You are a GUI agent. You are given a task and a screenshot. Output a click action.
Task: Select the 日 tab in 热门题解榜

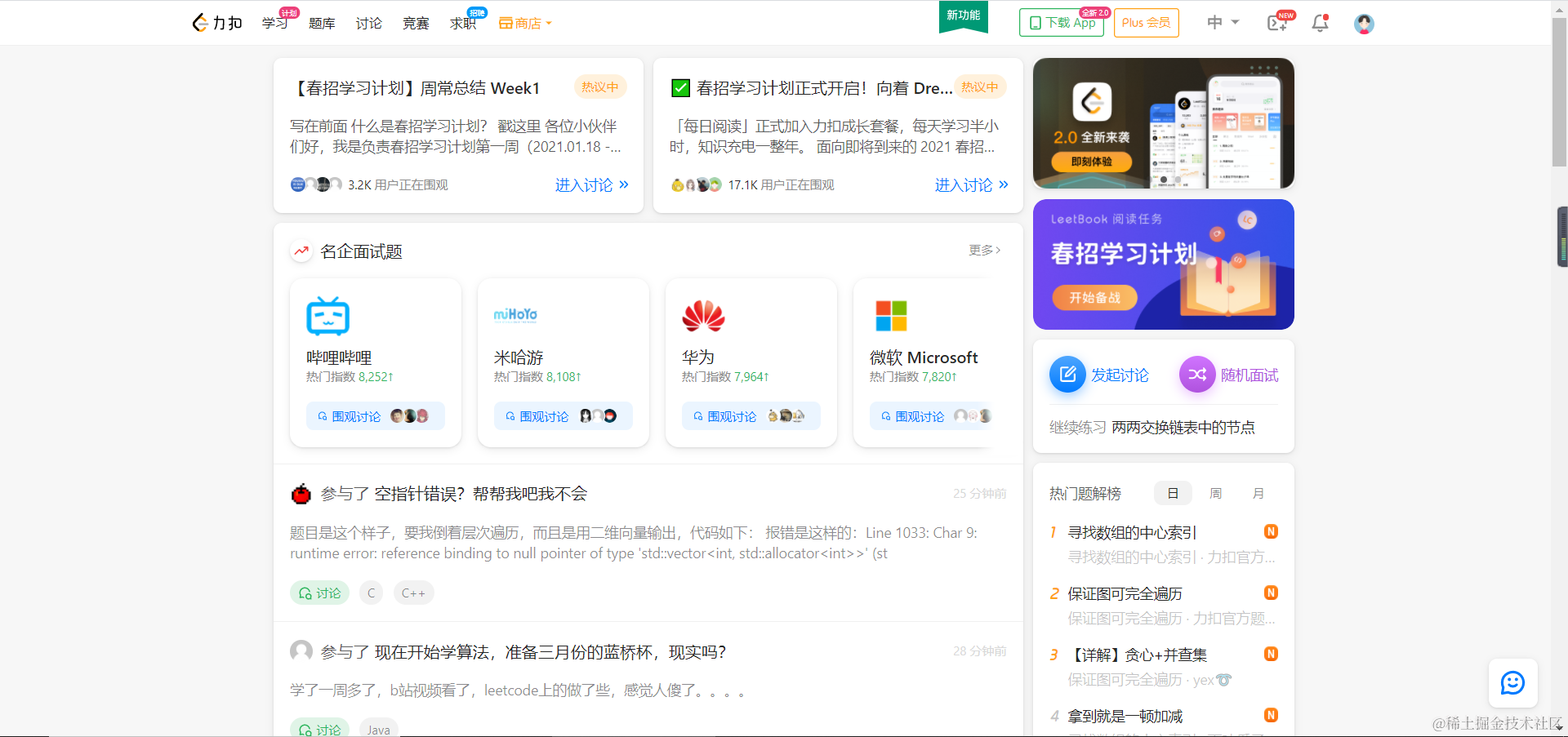1173,494
